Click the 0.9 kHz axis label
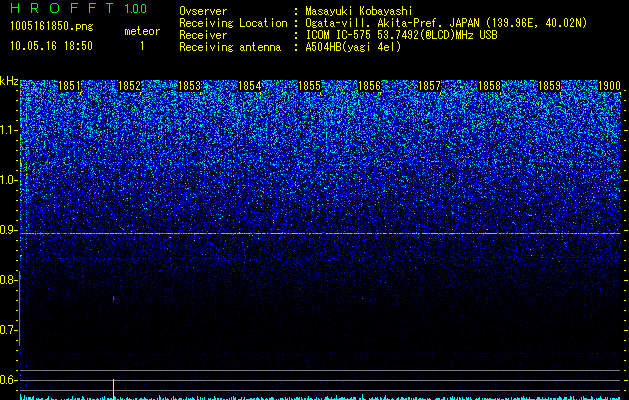The image size is (629, 400). 7,230
